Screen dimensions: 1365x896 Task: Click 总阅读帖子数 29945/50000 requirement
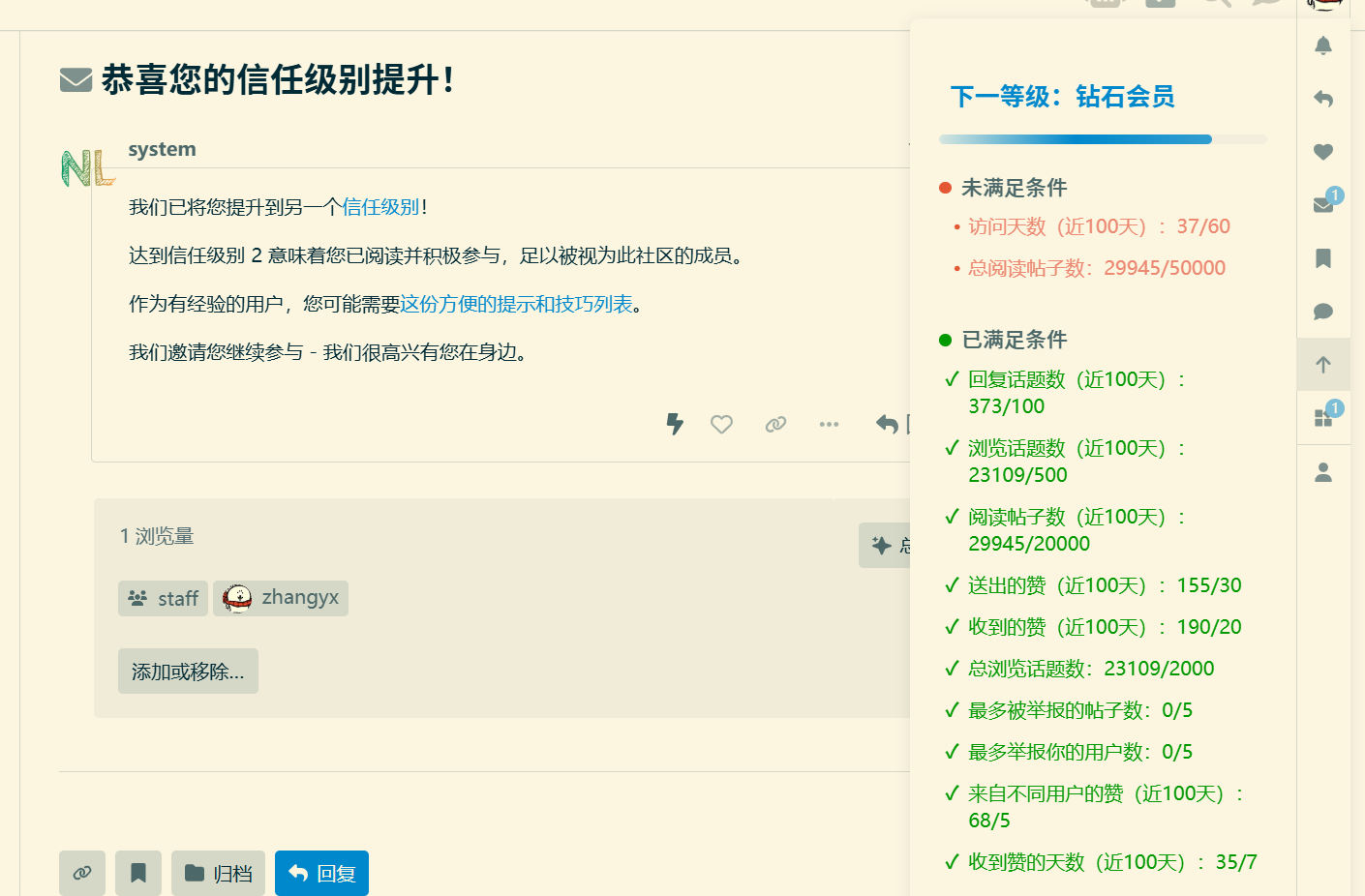click(x=1097, y=268)
